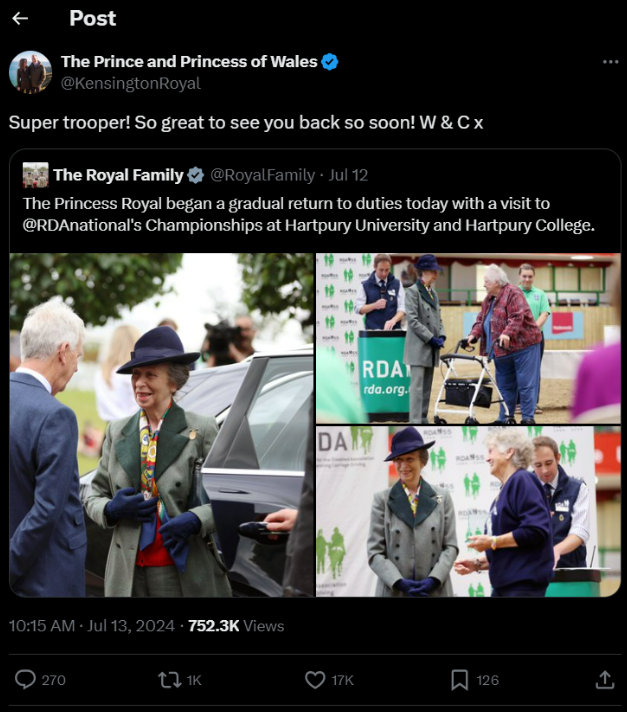Bookmark this post
Screen dimensions: 627x712
point(459,680)
